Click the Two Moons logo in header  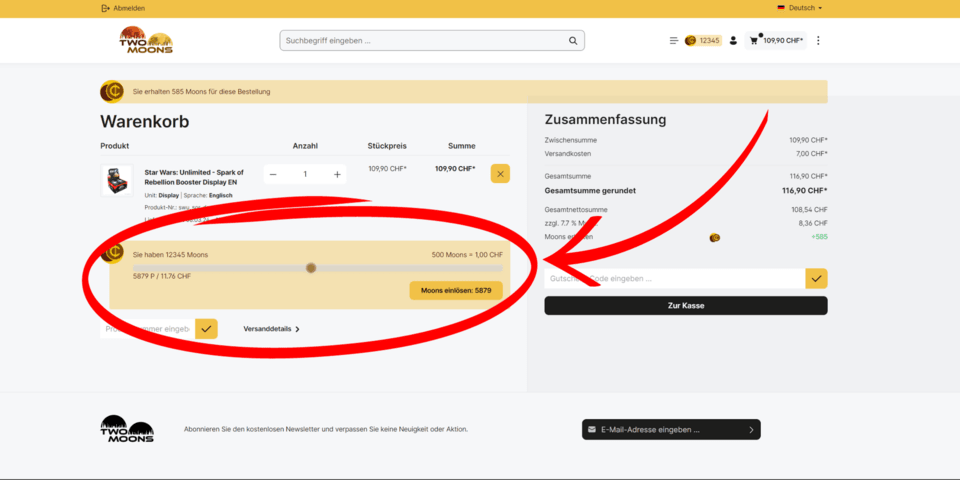point(146,40)
